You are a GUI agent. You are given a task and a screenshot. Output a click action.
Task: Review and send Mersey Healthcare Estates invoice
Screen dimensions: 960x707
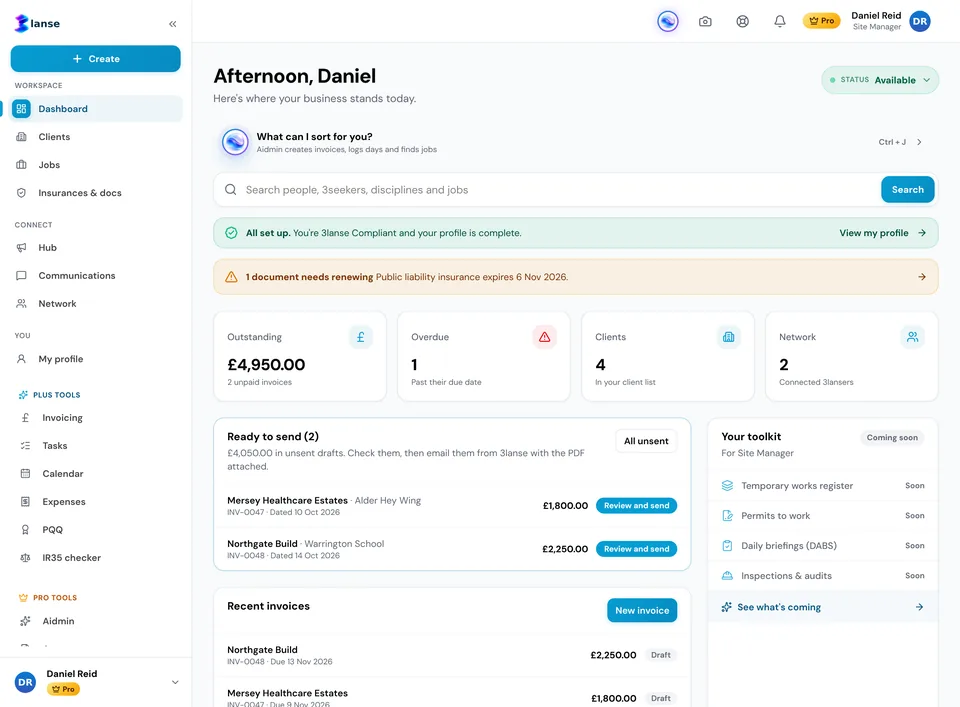click(636, 506)
